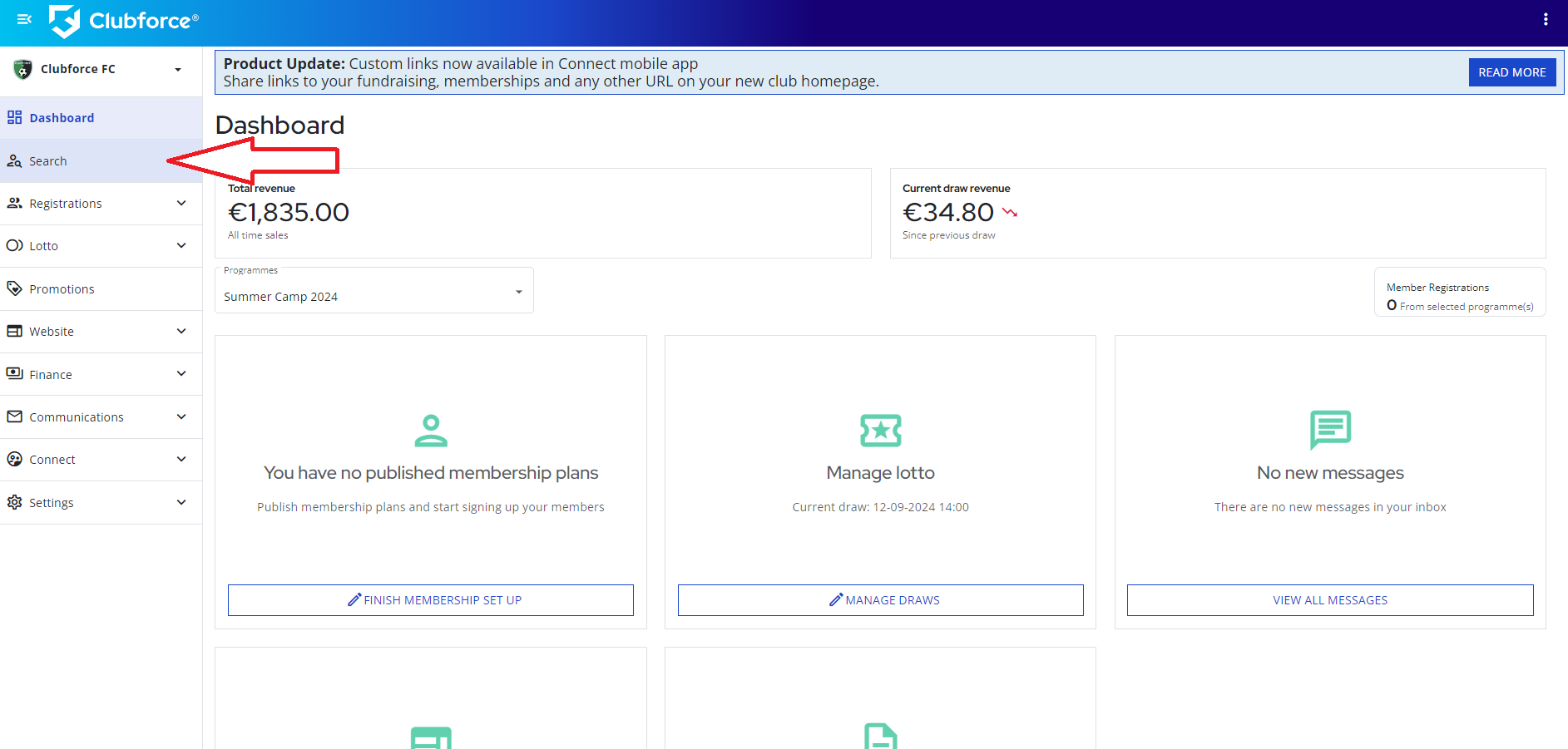Click the Finance icon in sidebar
The width and height of the screenshot is (1568, 749).
point(14,374)
